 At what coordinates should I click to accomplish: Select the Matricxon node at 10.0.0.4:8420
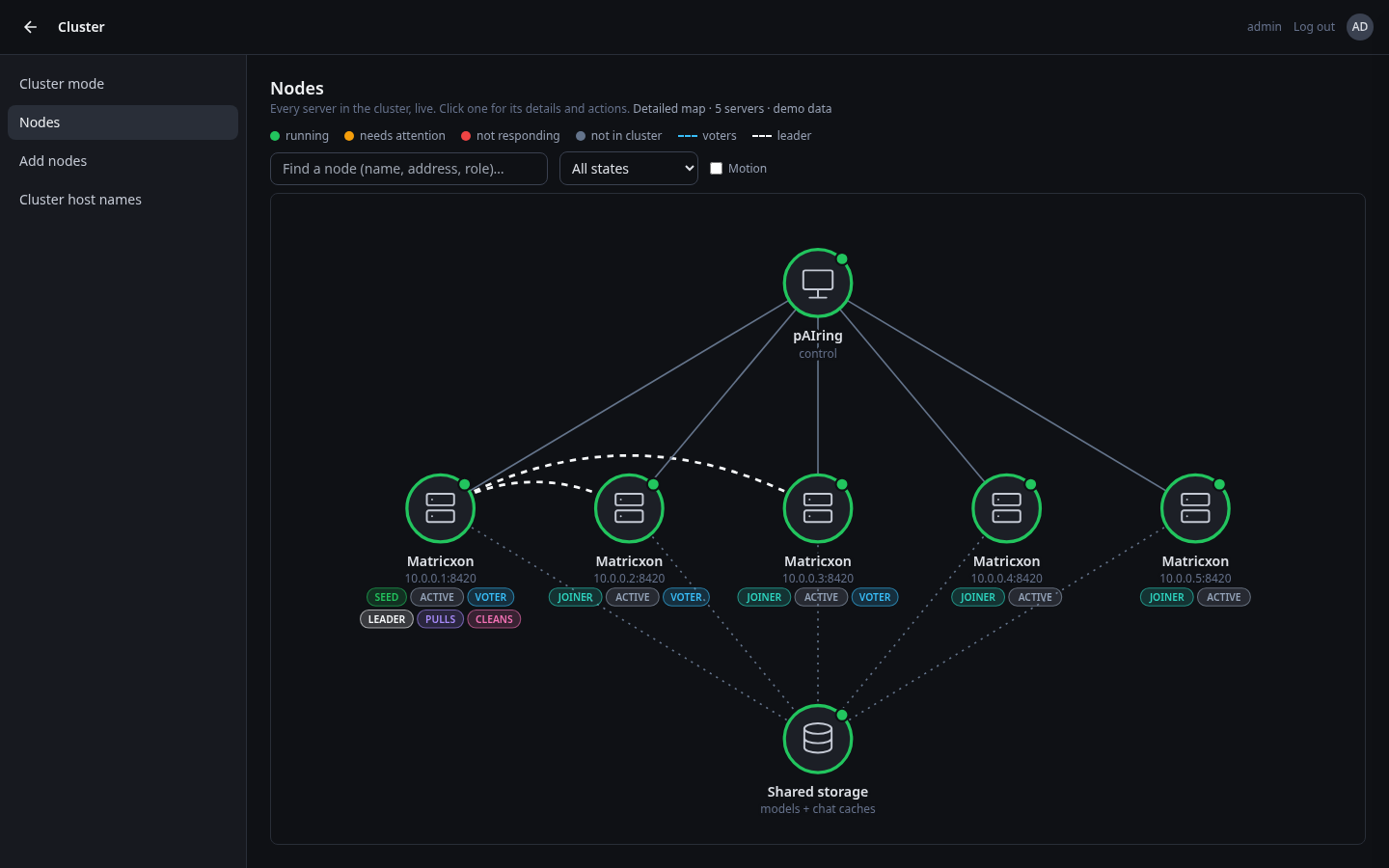click(1007, 508)
